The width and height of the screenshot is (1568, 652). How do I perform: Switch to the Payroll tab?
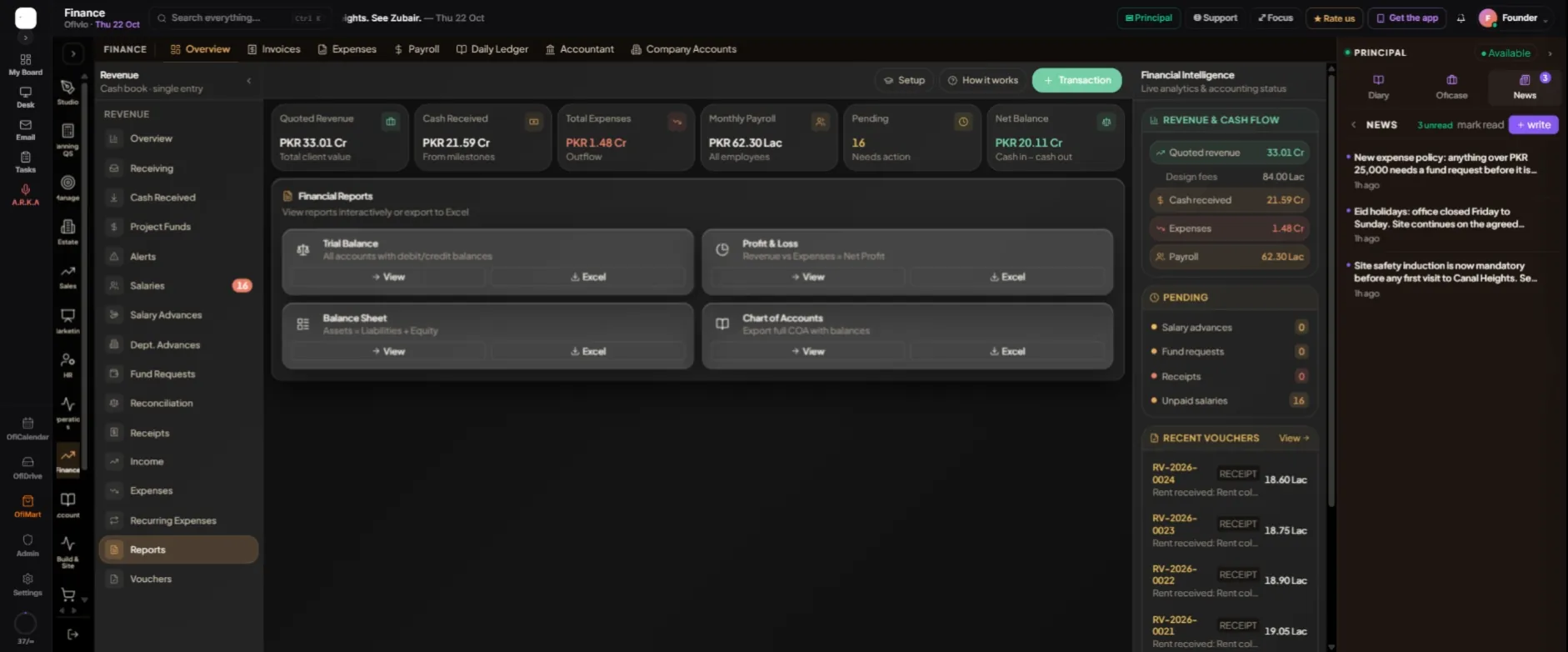[x=417, y=49]
